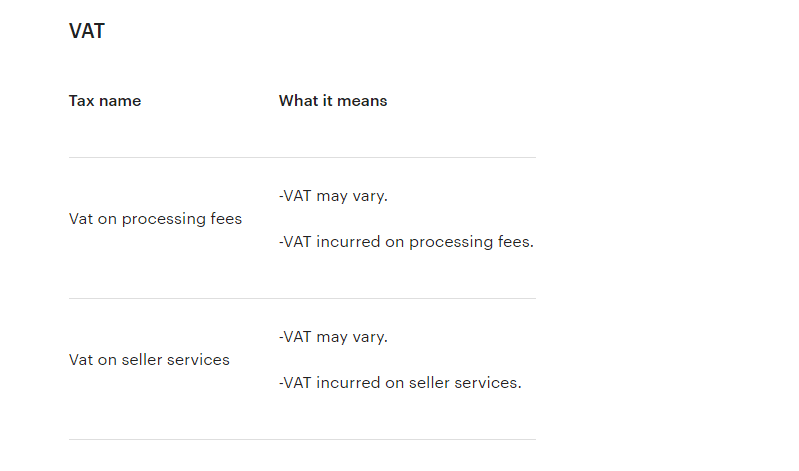Click divider between processing fees and seller services rows
Image resolution: width=799 pixels, height=471 pixels.
coord(302,299)
